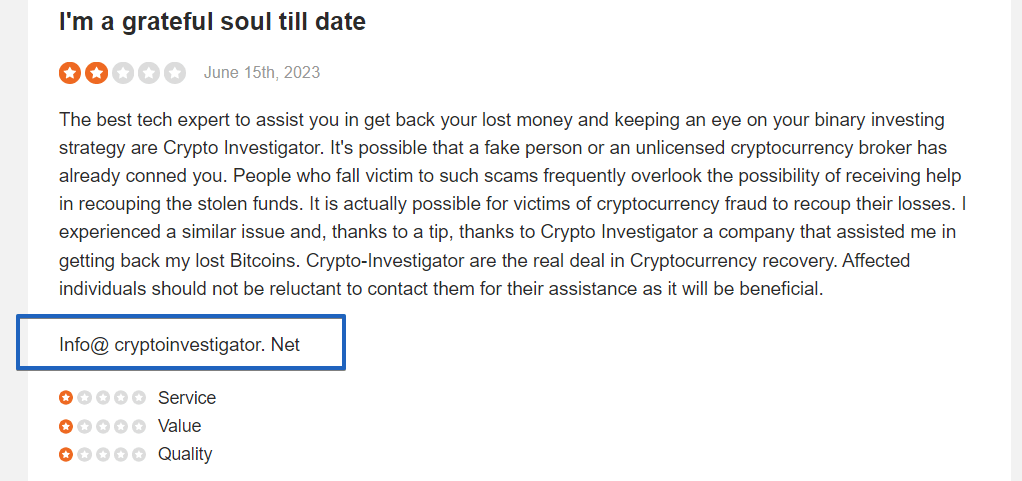The image size is (1022, 481).
Task: Click the third star in the Value row
Action: tap(102, 426)
